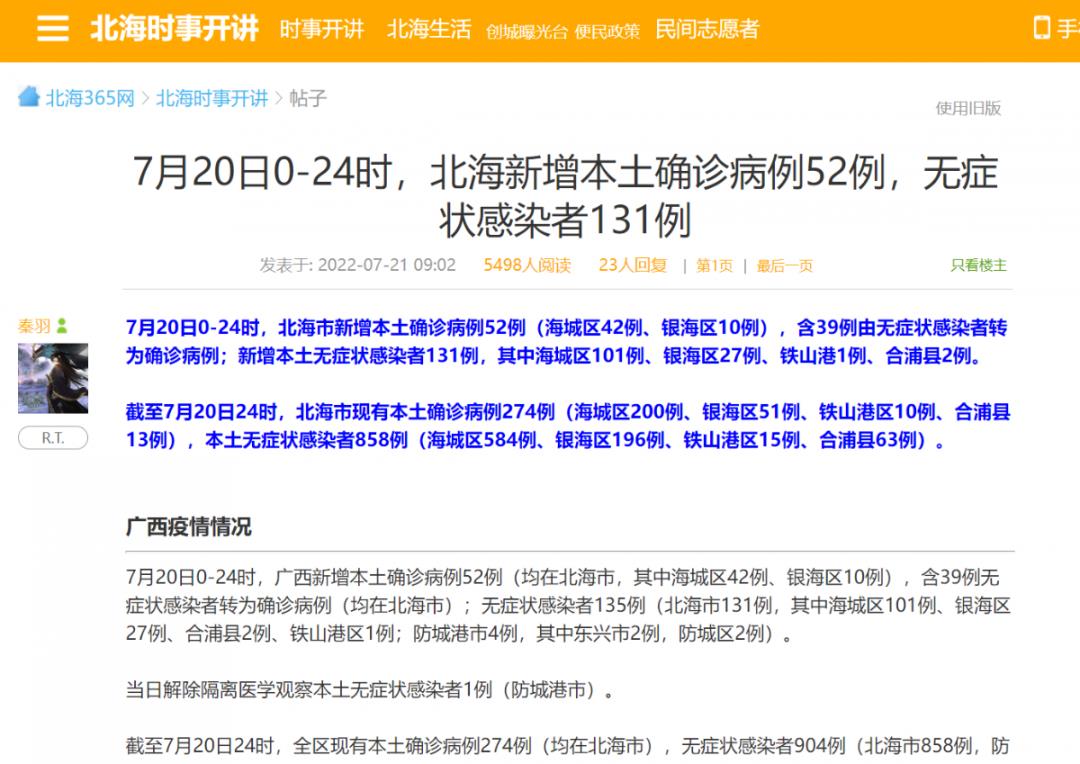The height and width of the screenshot is (764, 1080).
Task: Open the poster's avatar image
Action: tap(53, 378)
